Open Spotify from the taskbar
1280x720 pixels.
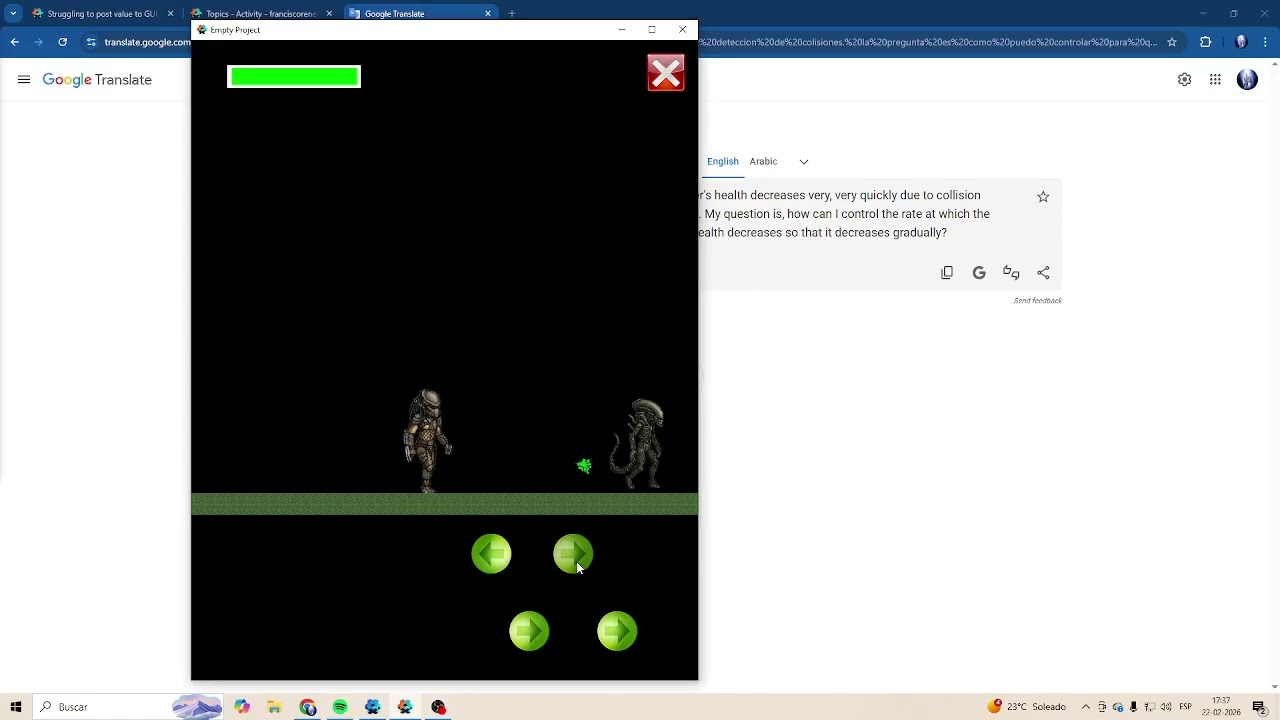pyautogui.click(x=340, y=707)
